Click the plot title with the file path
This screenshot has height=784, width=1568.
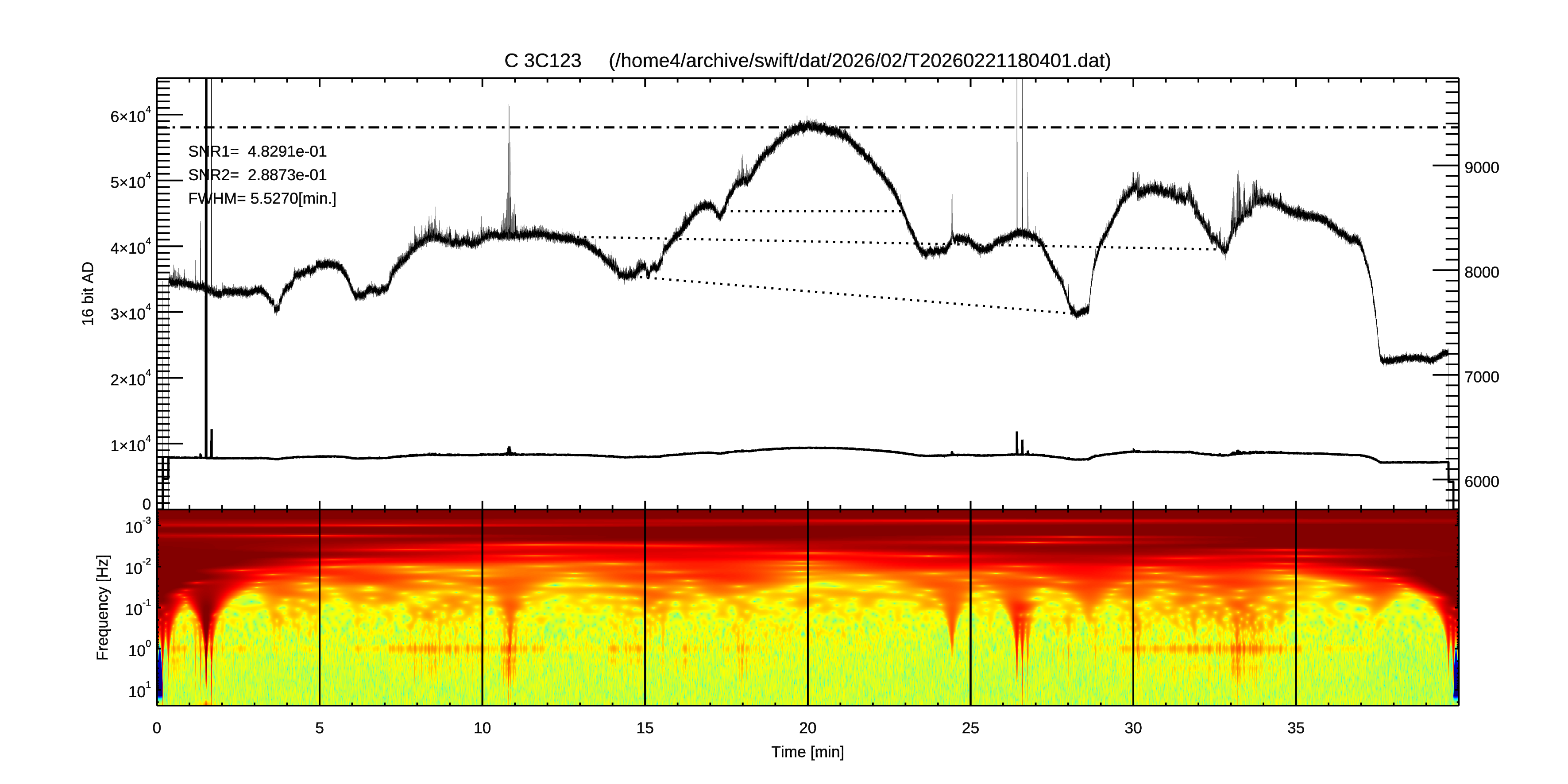[x=807, y=61]
